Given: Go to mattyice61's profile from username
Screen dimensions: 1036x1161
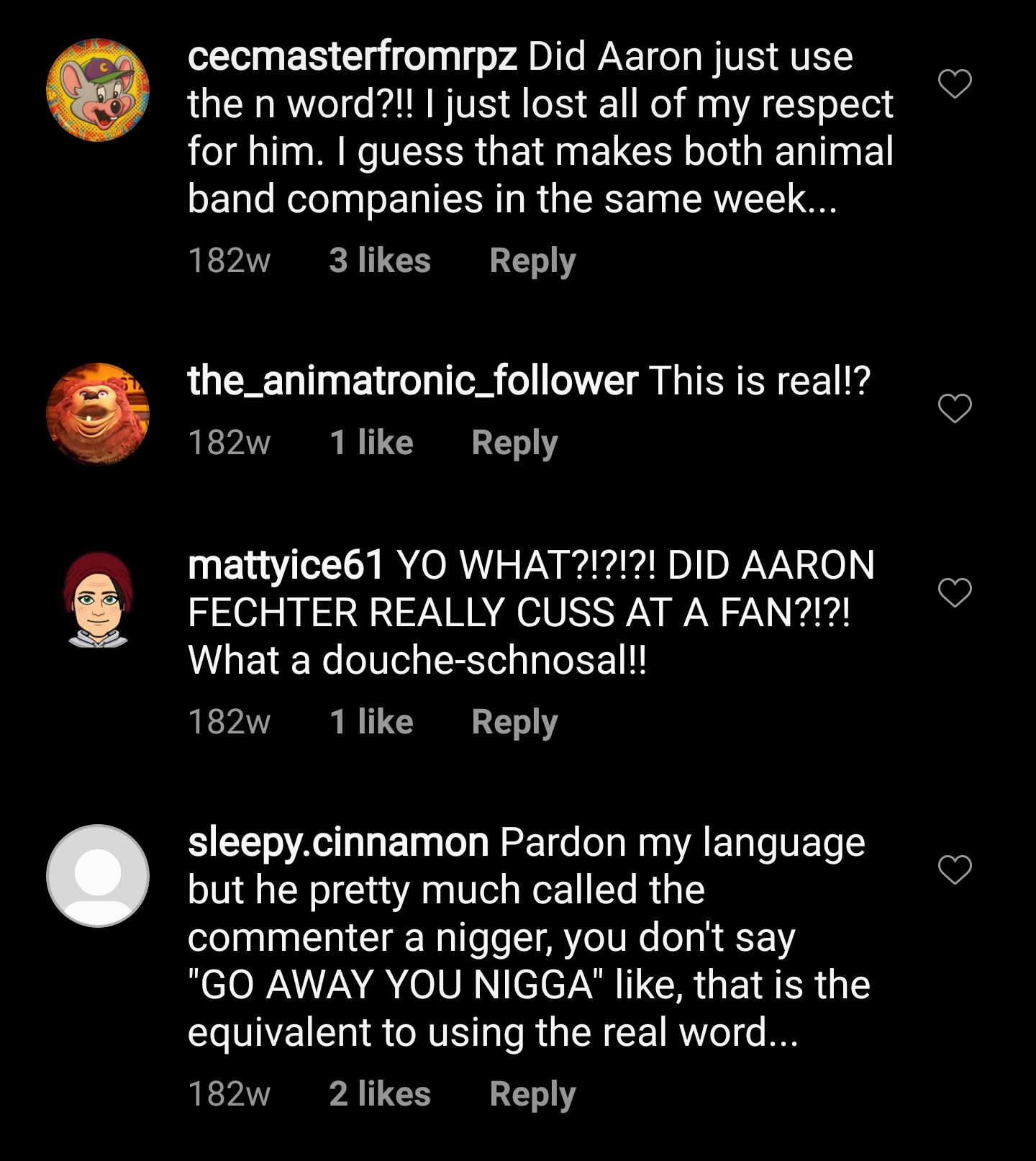Looking at the screenshot, I should pos(286,565).
